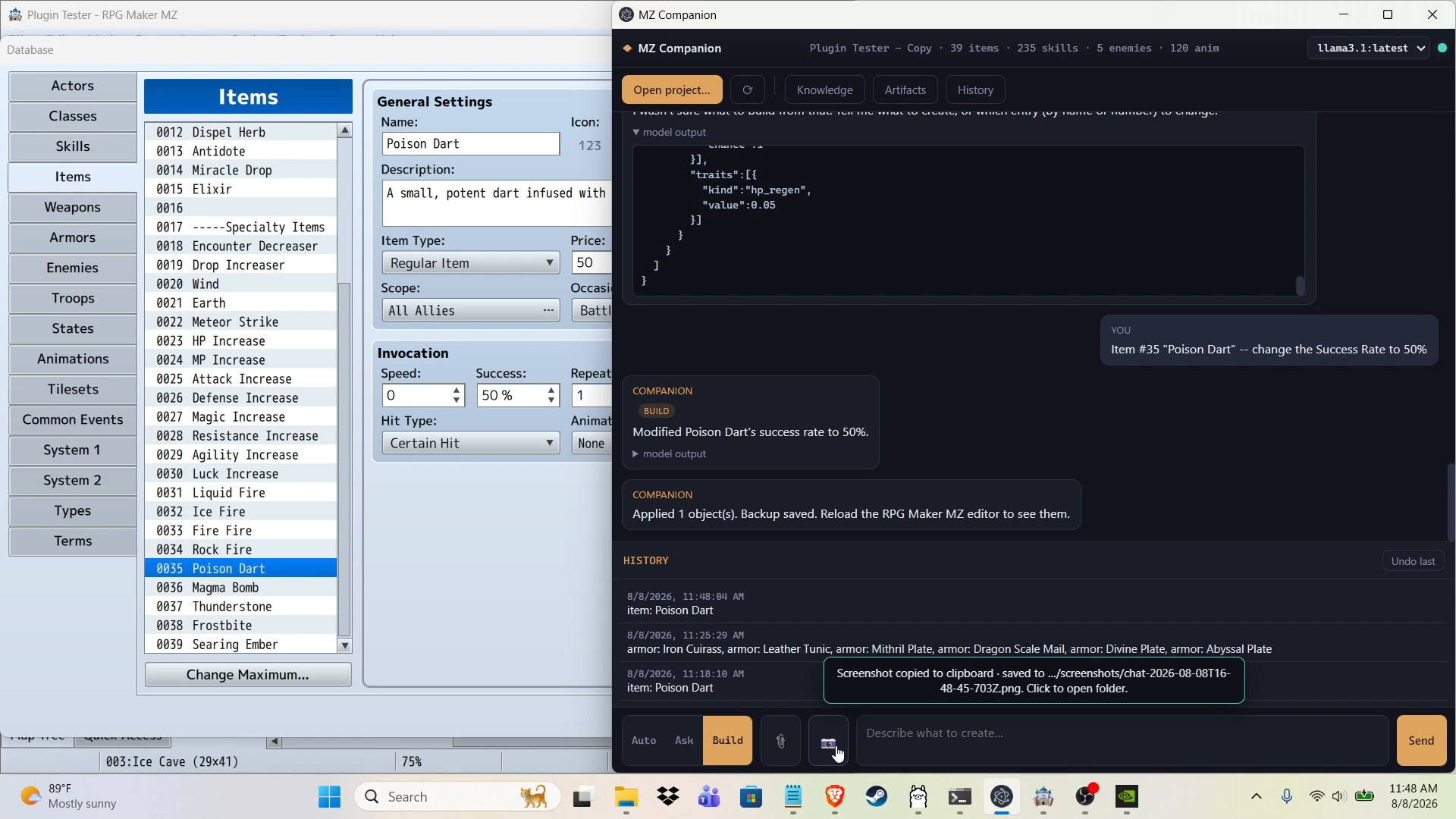The height and width of the screenshot is (819, 1456).
Task: Expand model output under the Build reply
Action: (670, 454)
